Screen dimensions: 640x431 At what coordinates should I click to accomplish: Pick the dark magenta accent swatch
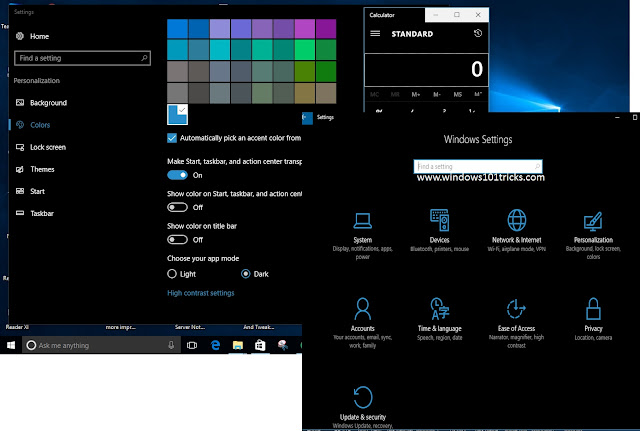[x=326, y=29]
